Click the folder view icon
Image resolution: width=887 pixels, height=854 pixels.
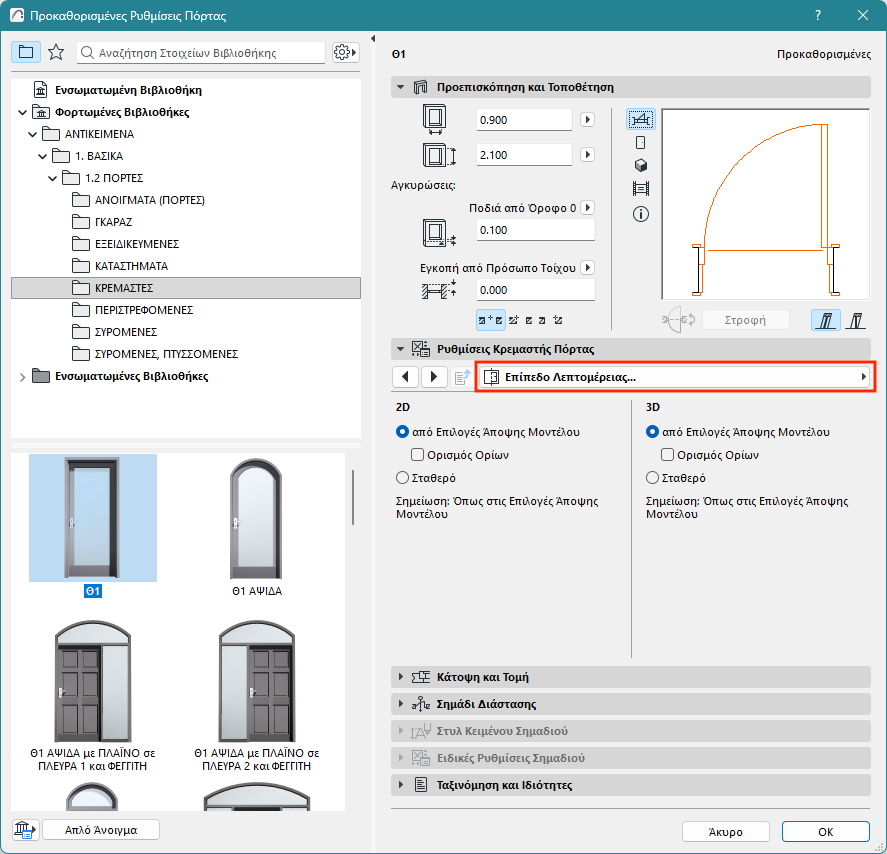[26, 52]
